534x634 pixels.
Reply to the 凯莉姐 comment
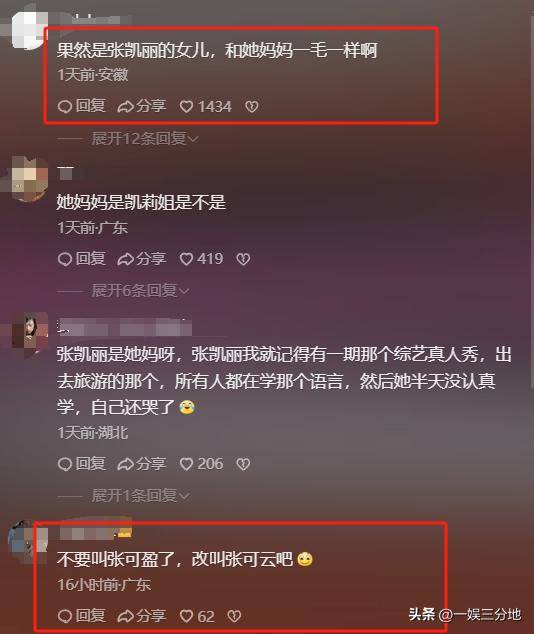82,259
